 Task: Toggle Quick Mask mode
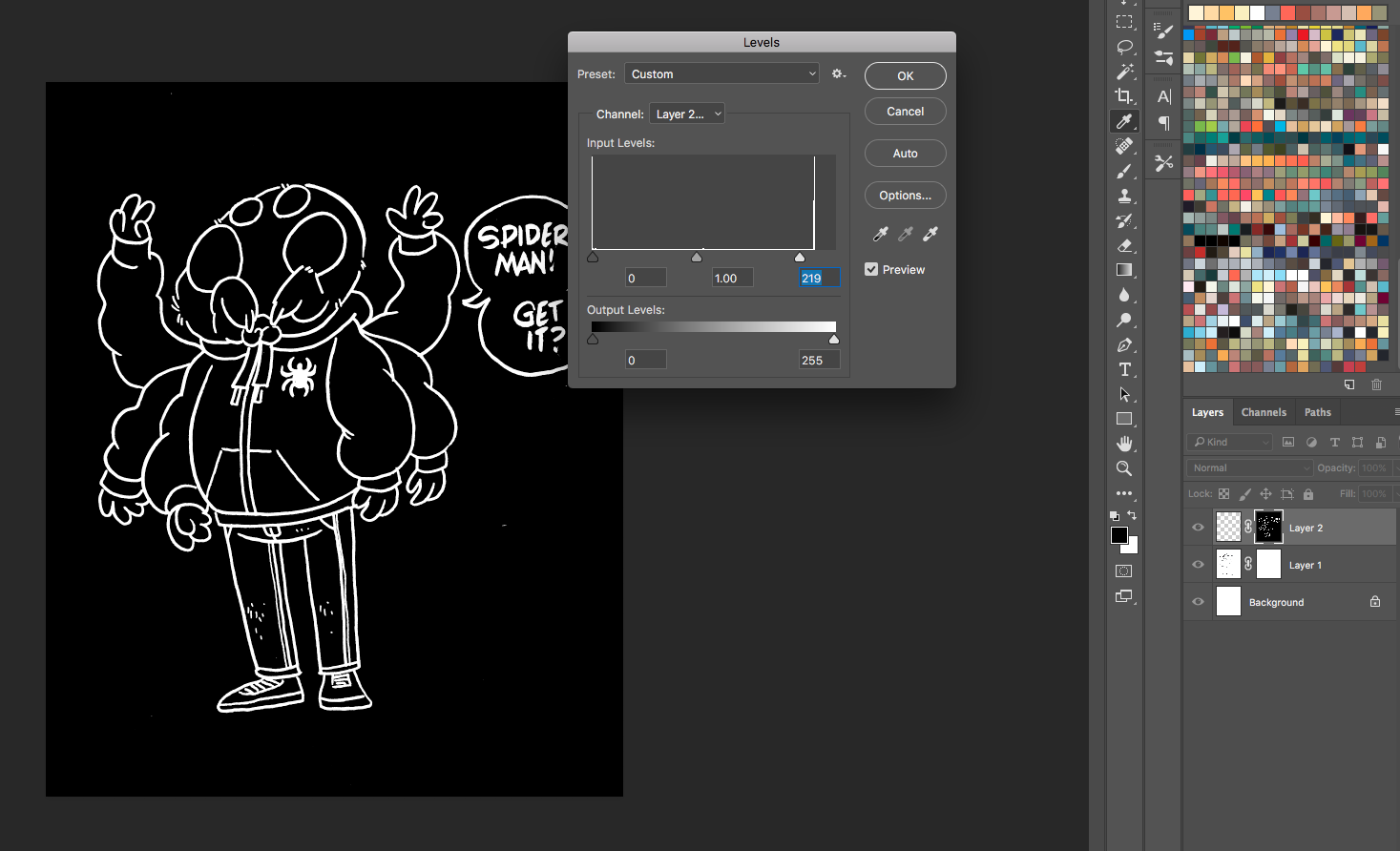[x=1124, y=571]
